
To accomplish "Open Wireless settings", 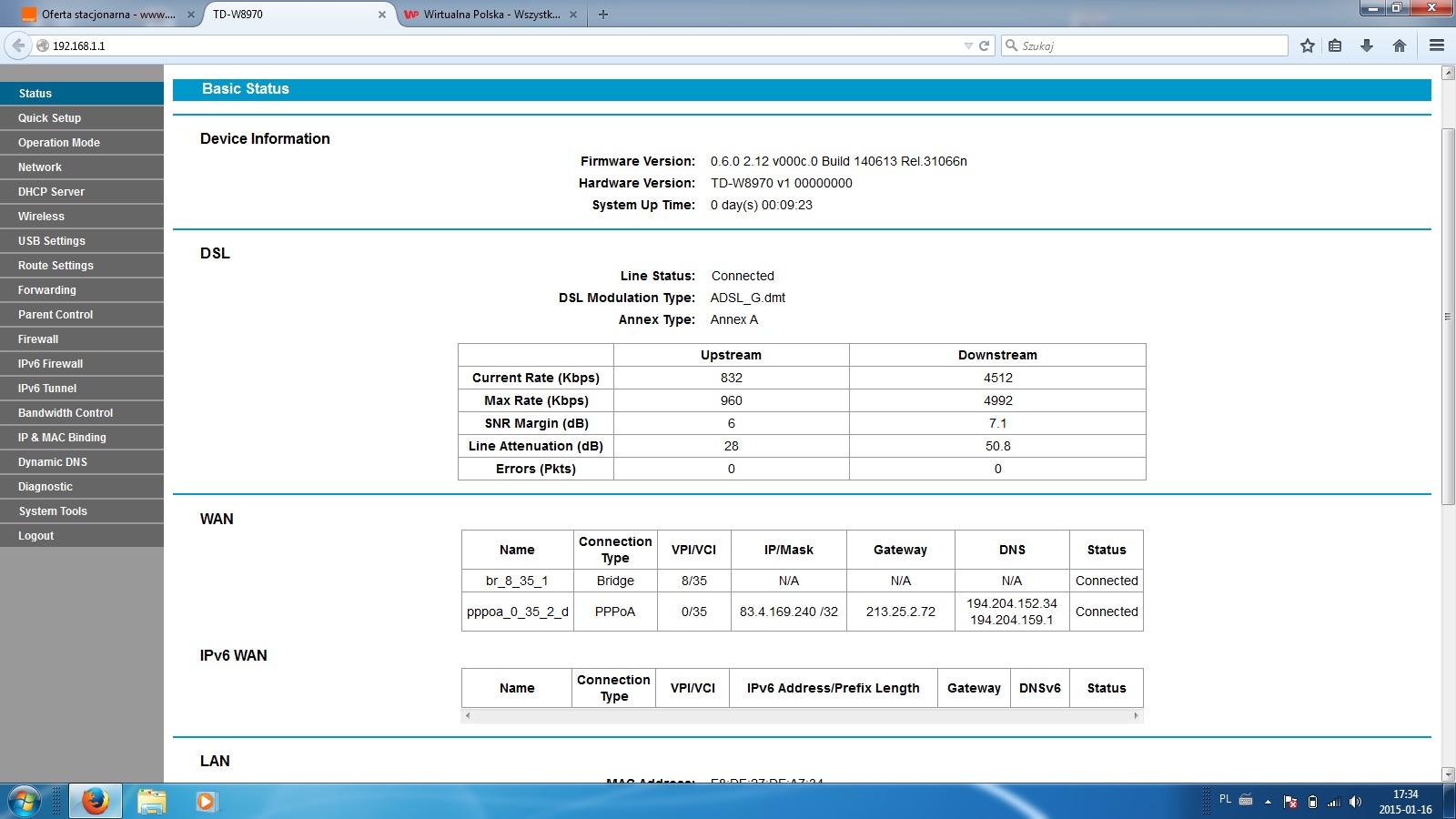I will [82, 217].
